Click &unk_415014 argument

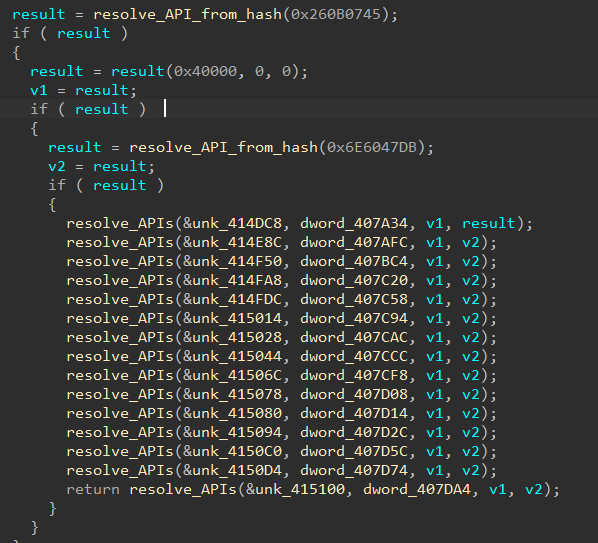[233, 318]
